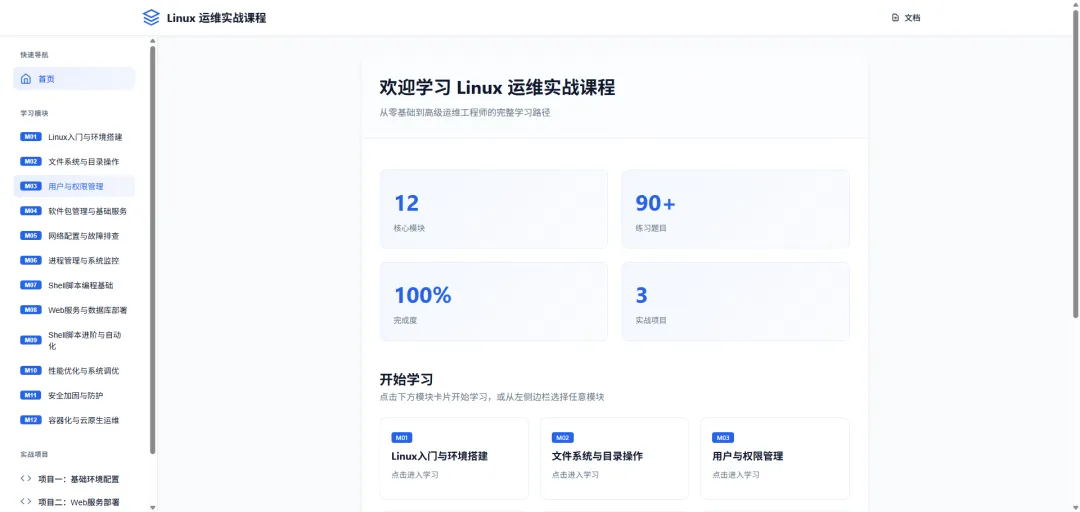Open 网络配置与故障排查 module
1080x512 pixels.
74,236
